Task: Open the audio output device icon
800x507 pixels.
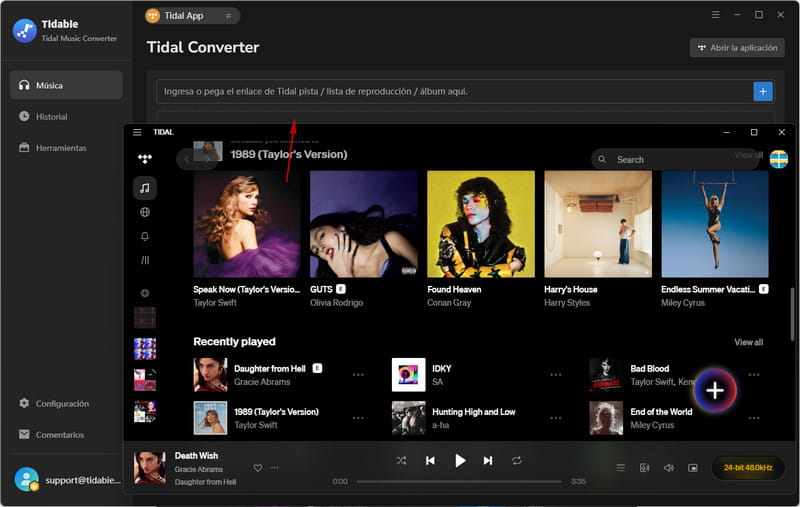Action: (644, 468)
